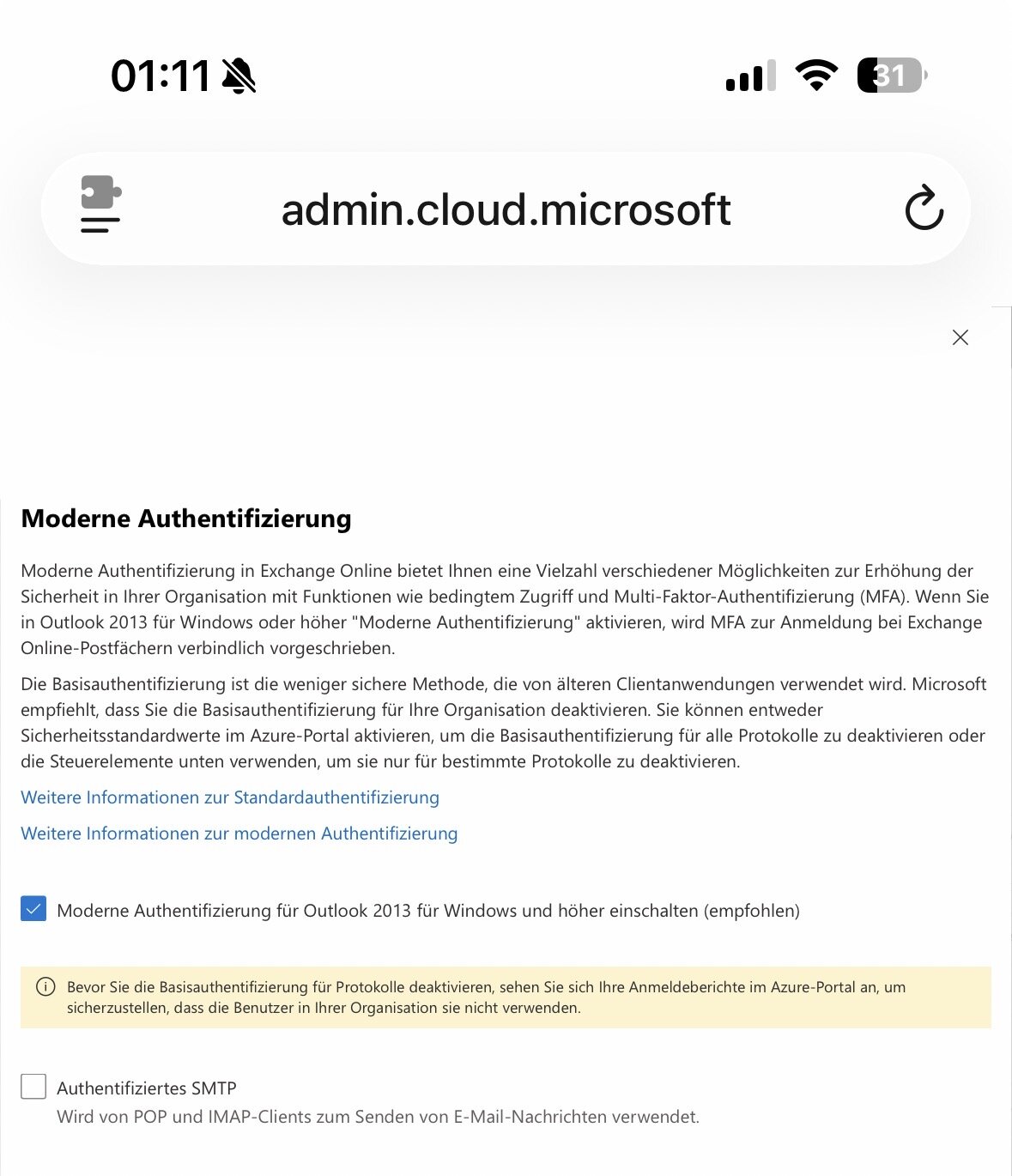Click the 'Authentifiziertes SMTP' label text
The width and height of the screenshot is (1012, 1176).
point(147,1088)
